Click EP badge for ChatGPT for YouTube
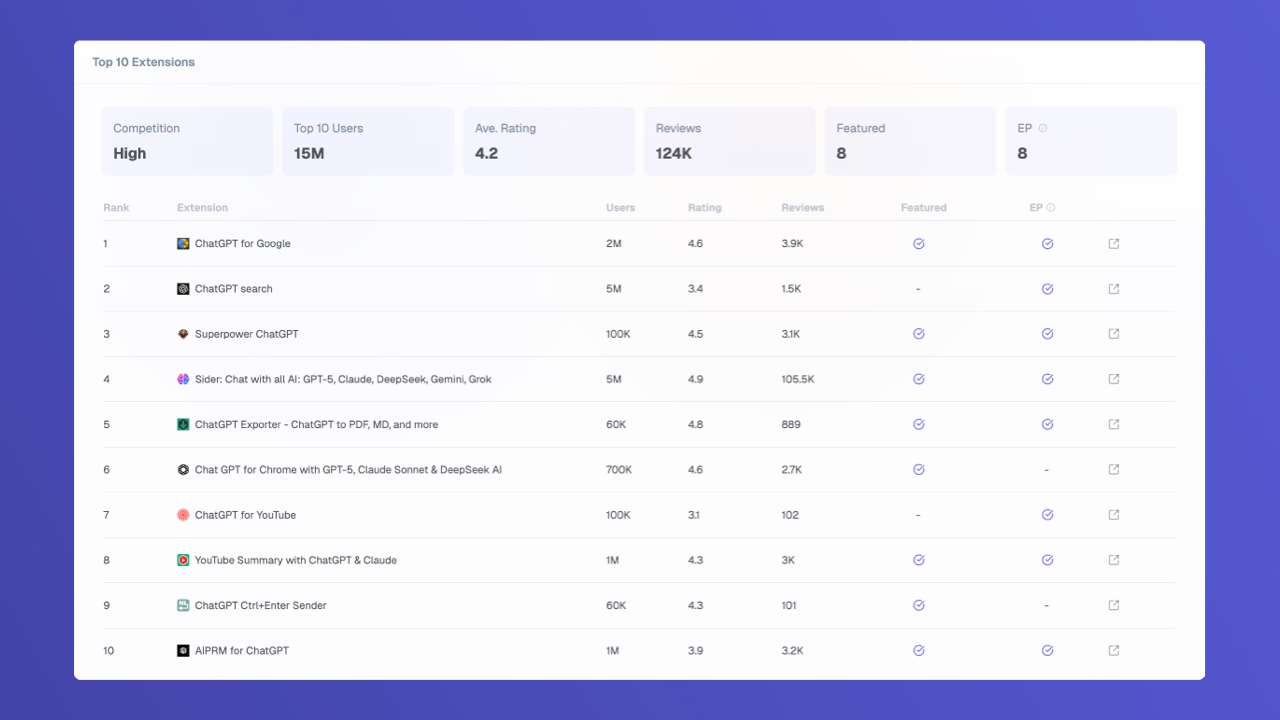 click(1047, 515)
